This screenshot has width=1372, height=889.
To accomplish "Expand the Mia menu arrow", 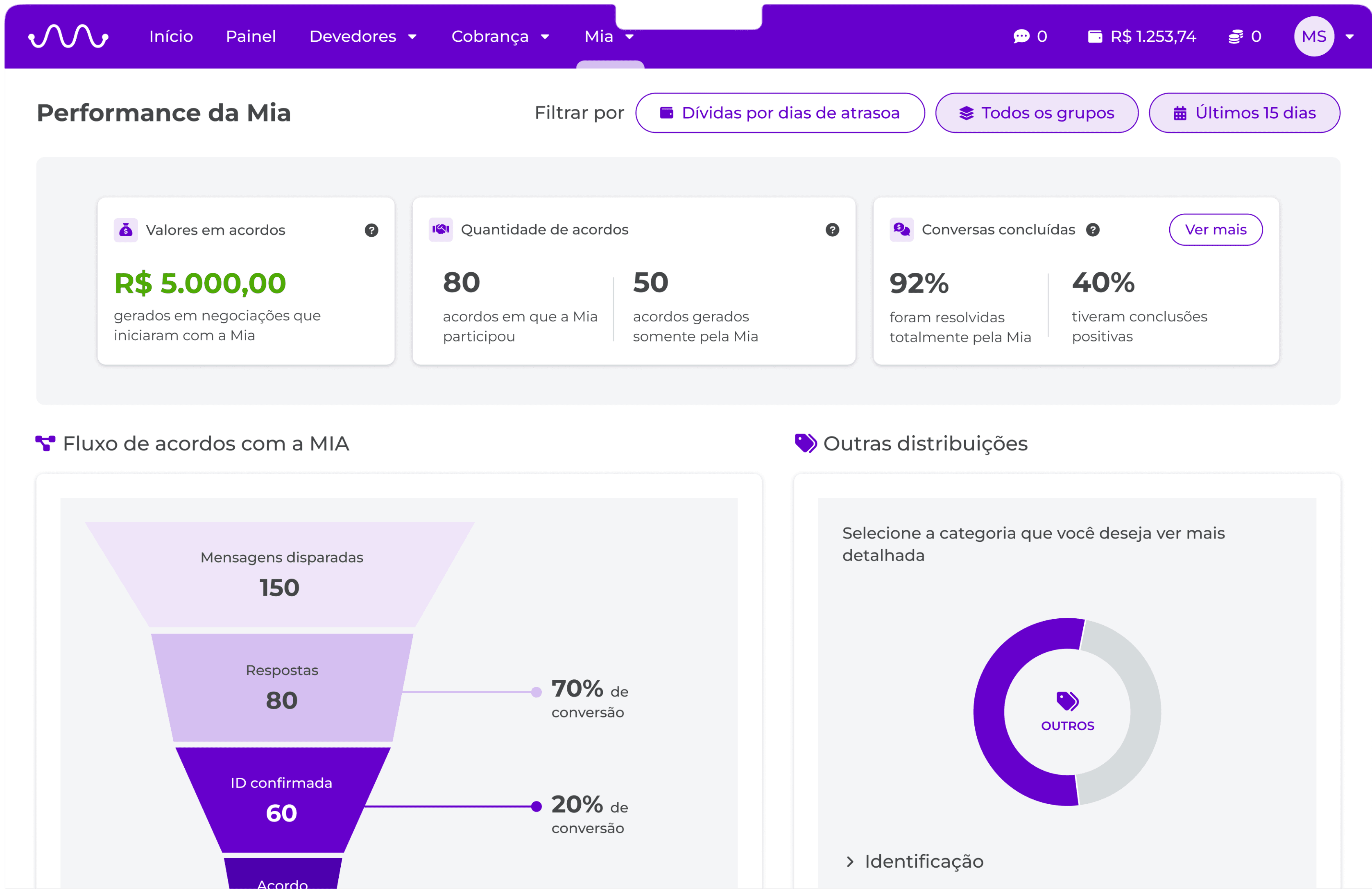I will point(629,37).
